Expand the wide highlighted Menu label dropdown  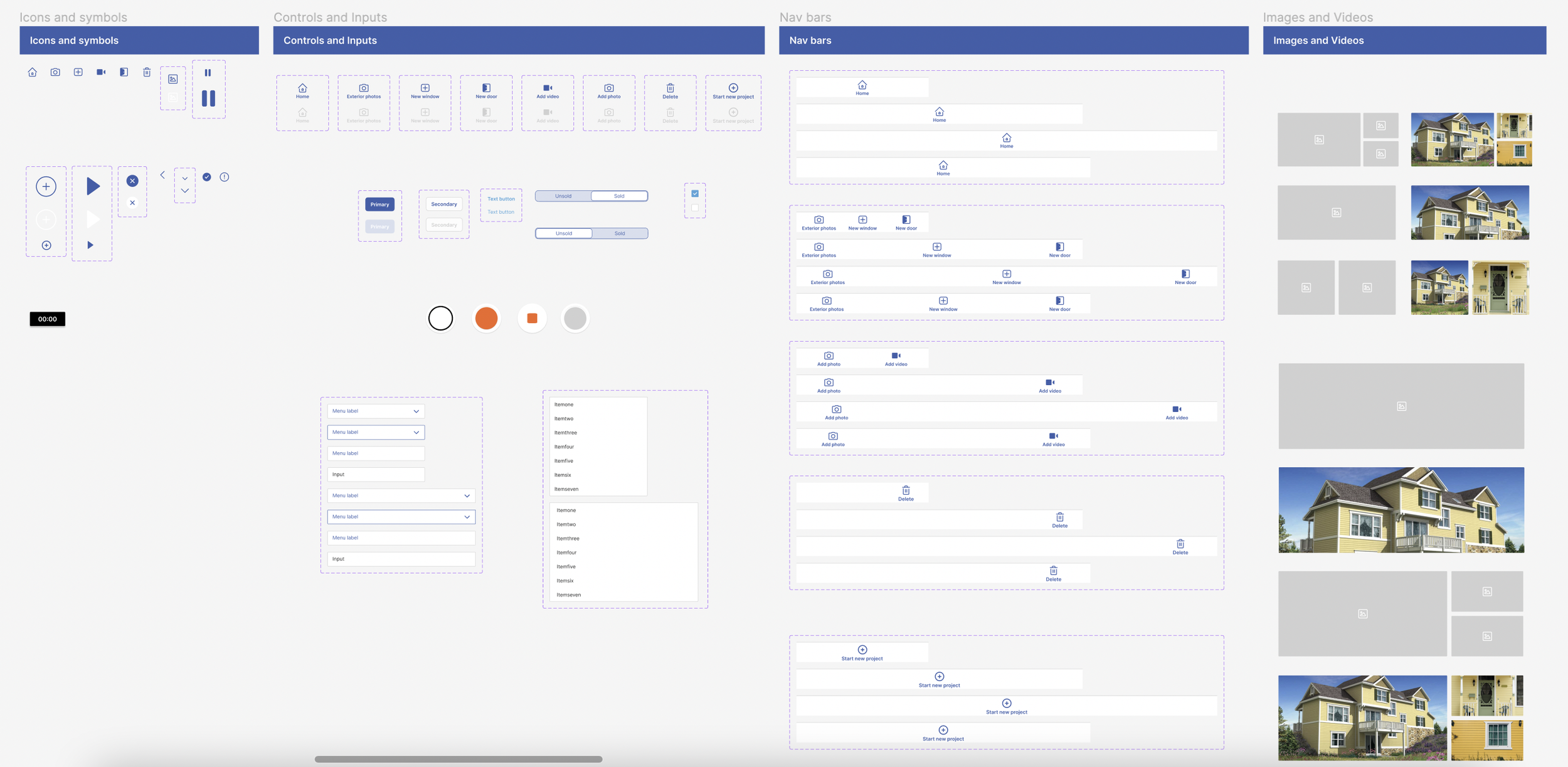point(401,517)
